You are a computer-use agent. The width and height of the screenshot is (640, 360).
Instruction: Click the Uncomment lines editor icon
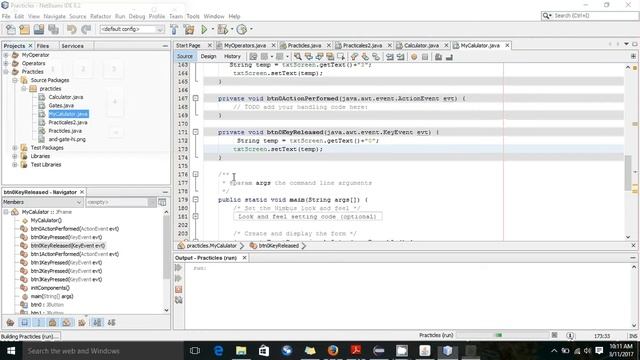tap(449, 57)
